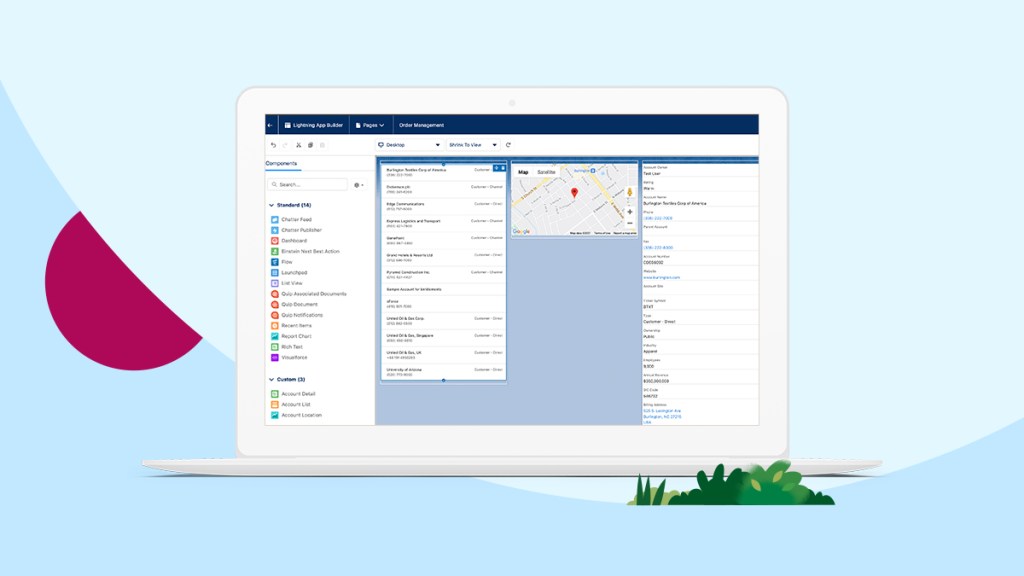Click the refresh icon beside Shrink To View
The height and width of the screenshot is (576, 1024).
click(508, 145)
